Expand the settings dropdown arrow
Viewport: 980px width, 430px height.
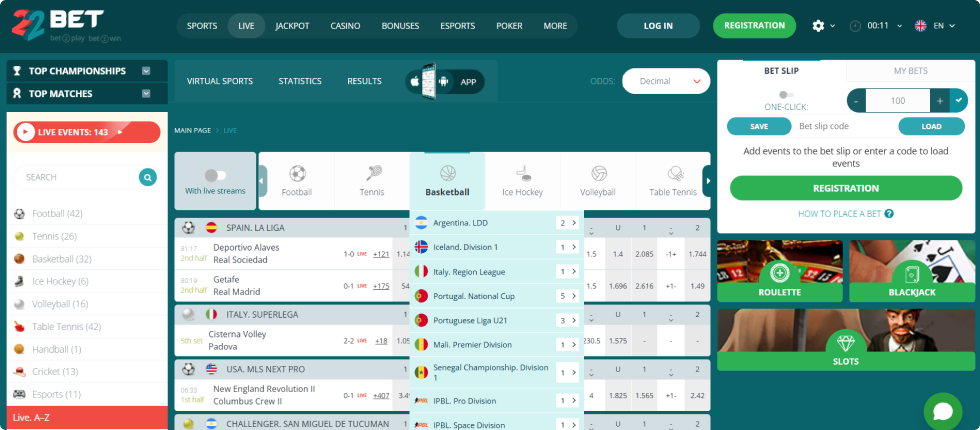[833, 26]
